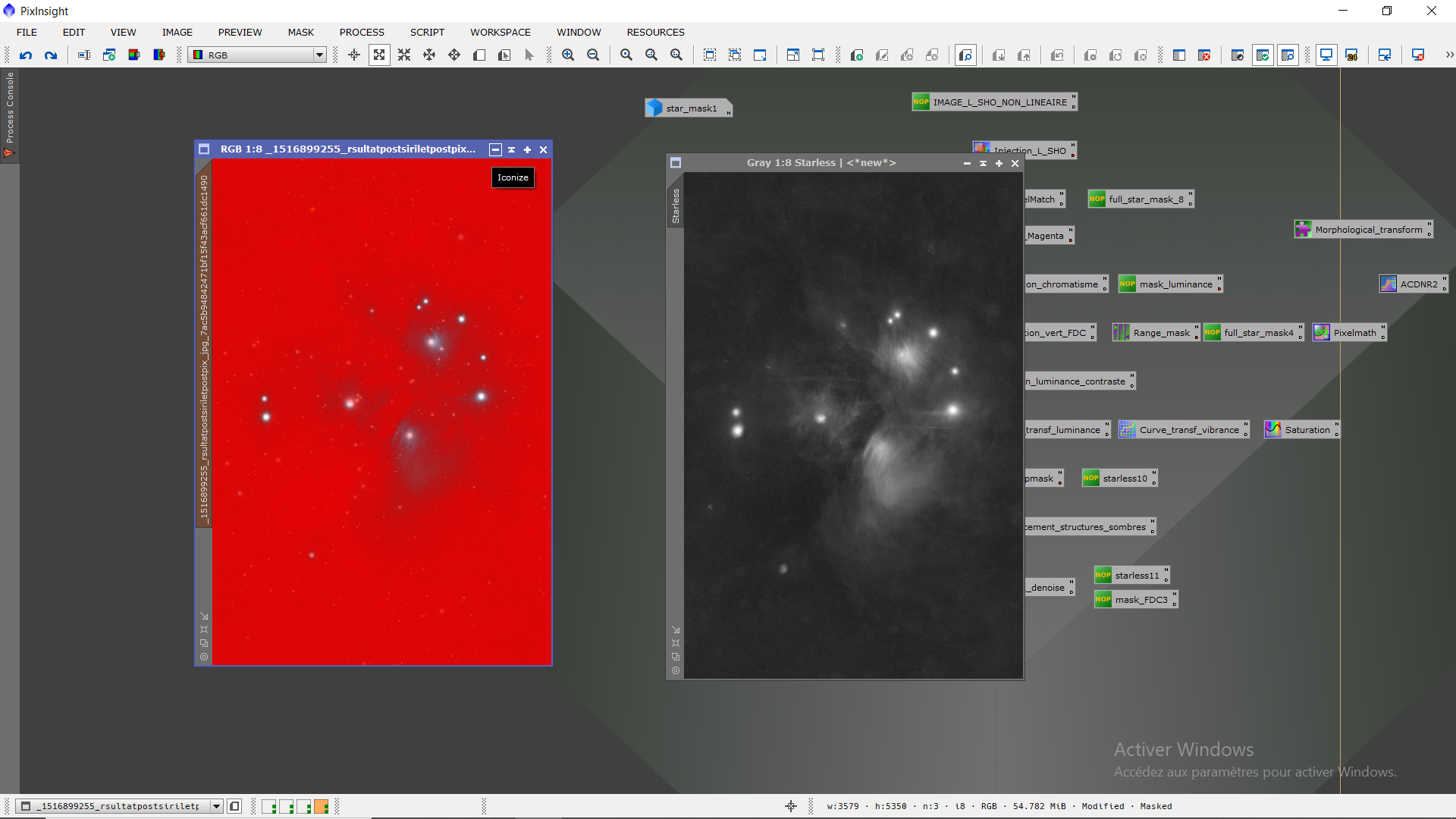Expand the view selector dropdown in status bar
The image size is (1456, 819).
[x=216, y=807]
